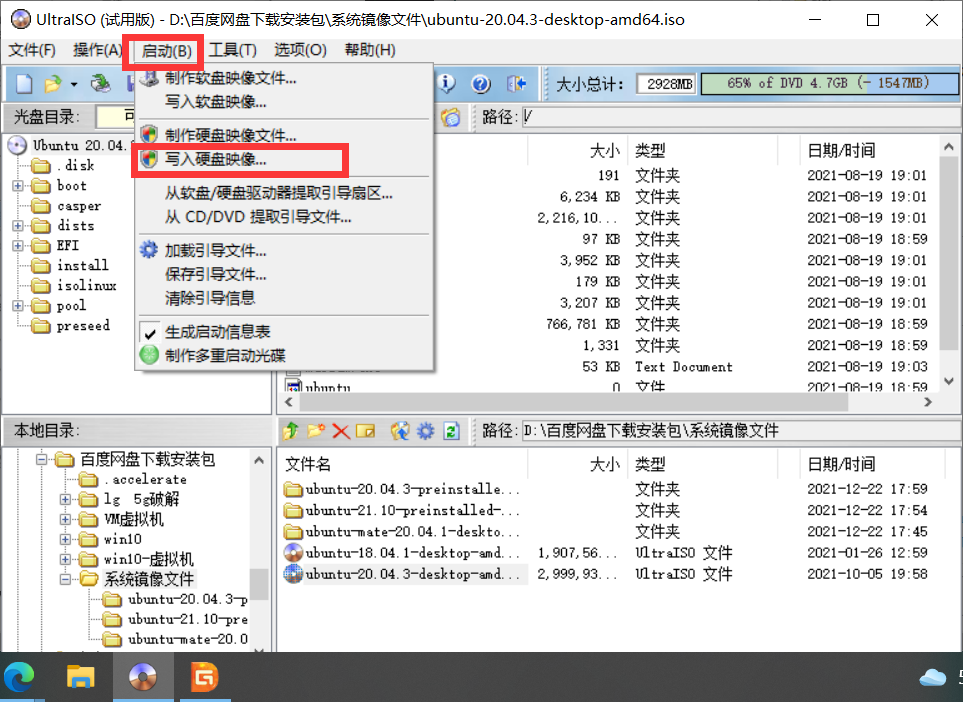Image resolution: width=963 pixels, height=702 pixels.
Task: Expand the lg 5g破解 local folder
Action: tap(65, 499)
